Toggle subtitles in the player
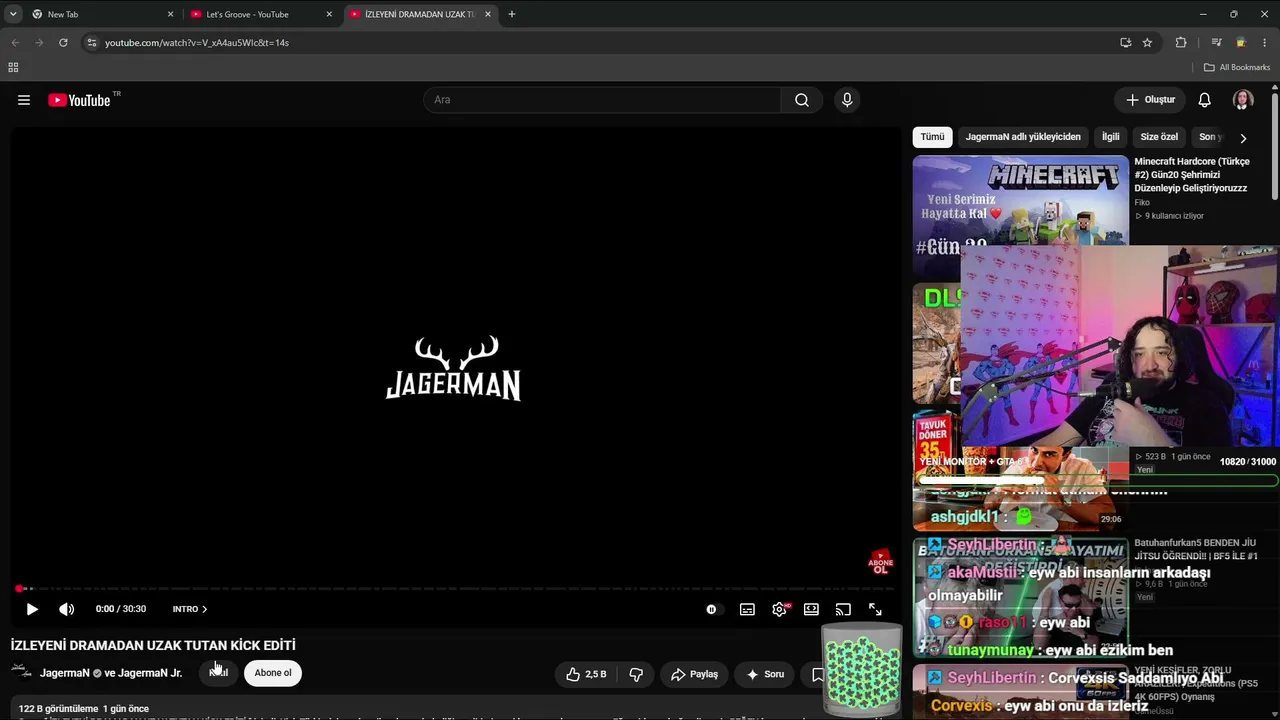Image resolution: width=1280 pixels, height=720 pixels. pyautogui.click(x=747, y=609)
